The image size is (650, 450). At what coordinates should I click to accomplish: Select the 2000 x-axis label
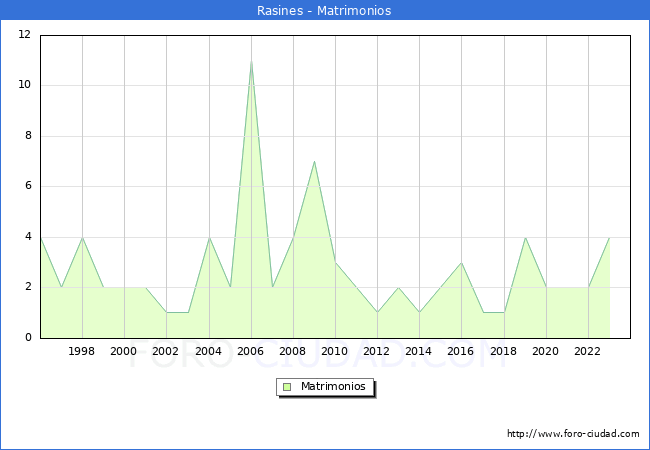point(124,352)
